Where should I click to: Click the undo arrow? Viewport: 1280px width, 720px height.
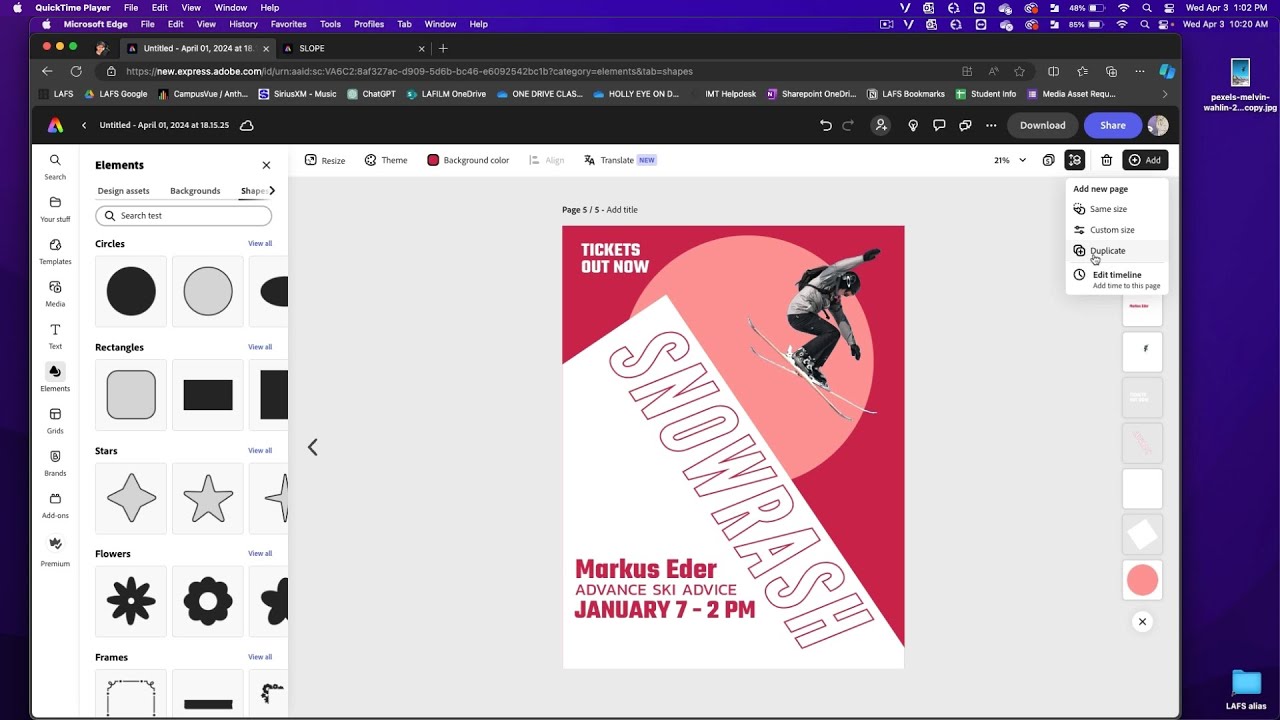pos(826,125)
